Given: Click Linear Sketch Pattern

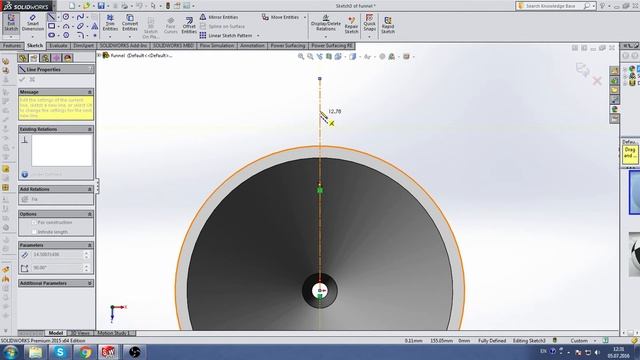Looking at the screenshot, I should 226,36.
